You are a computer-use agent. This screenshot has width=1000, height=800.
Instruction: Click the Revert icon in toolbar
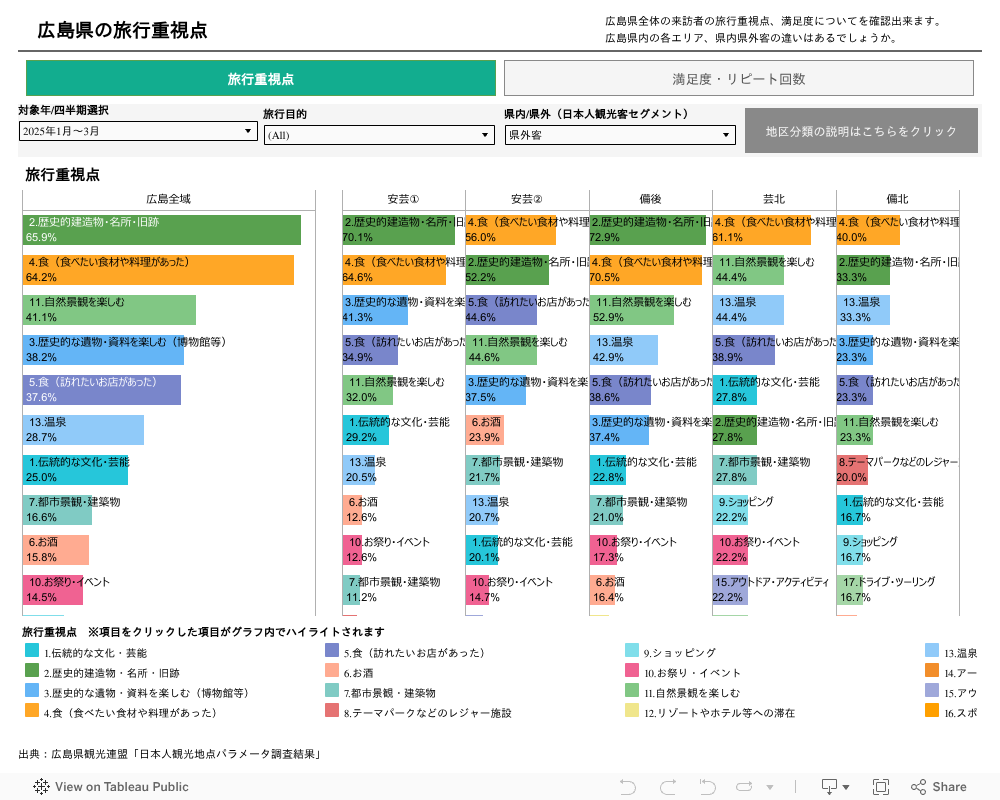click(707, 787)
